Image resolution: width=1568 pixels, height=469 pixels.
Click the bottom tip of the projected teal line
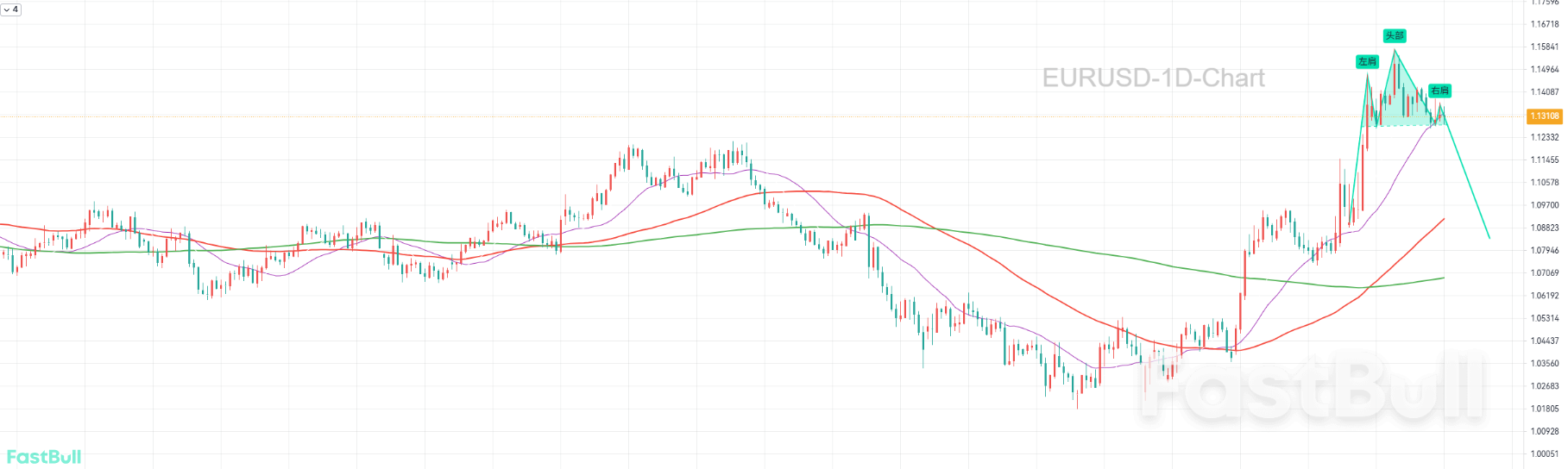coord(1489,238)
